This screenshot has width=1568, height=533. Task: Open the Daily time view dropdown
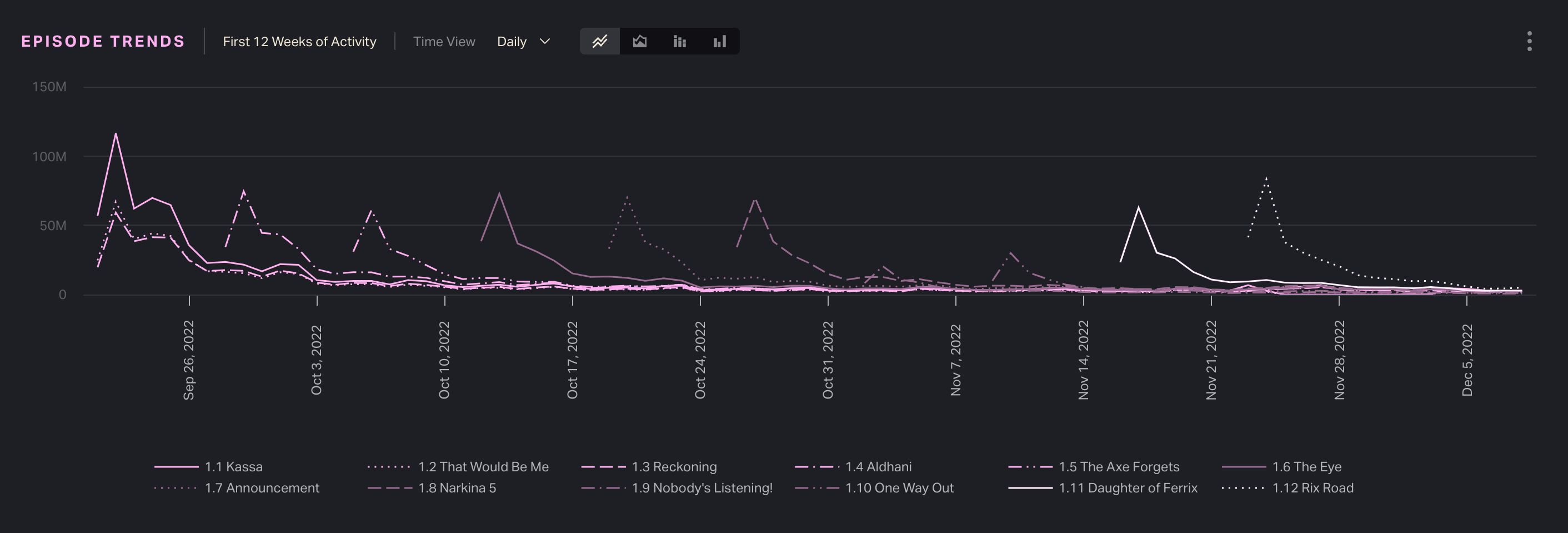click(512, 42)
